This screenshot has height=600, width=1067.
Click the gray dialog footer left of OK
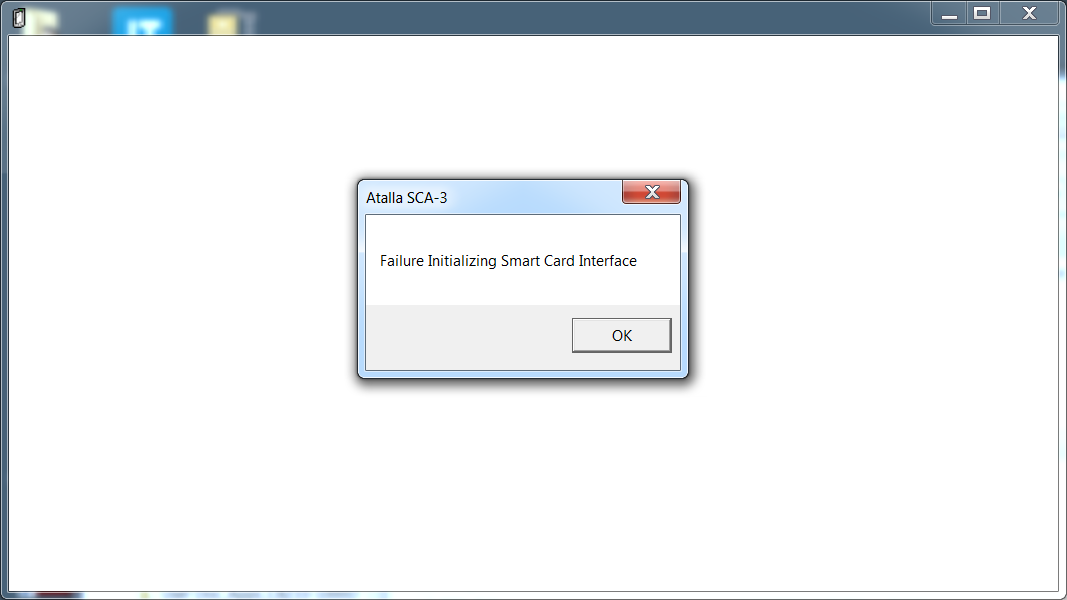(x=468, y=337)
